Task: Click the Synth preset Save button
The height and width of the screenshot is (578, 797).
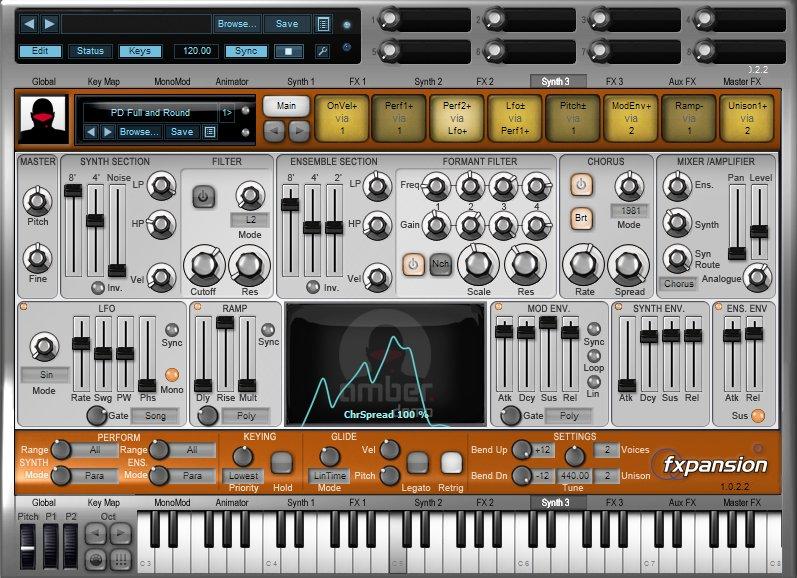Action: coord(182,132)
